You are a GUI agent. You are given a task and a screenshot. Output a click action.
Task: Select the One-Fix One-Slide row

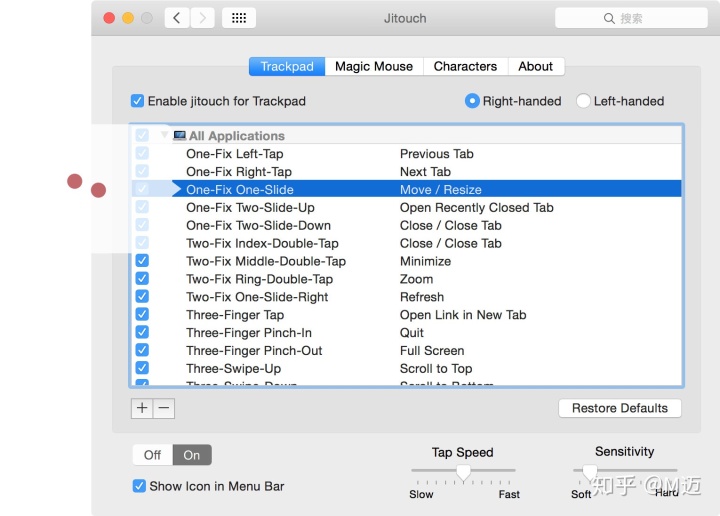pyautogui.click(x=406, y=189)
